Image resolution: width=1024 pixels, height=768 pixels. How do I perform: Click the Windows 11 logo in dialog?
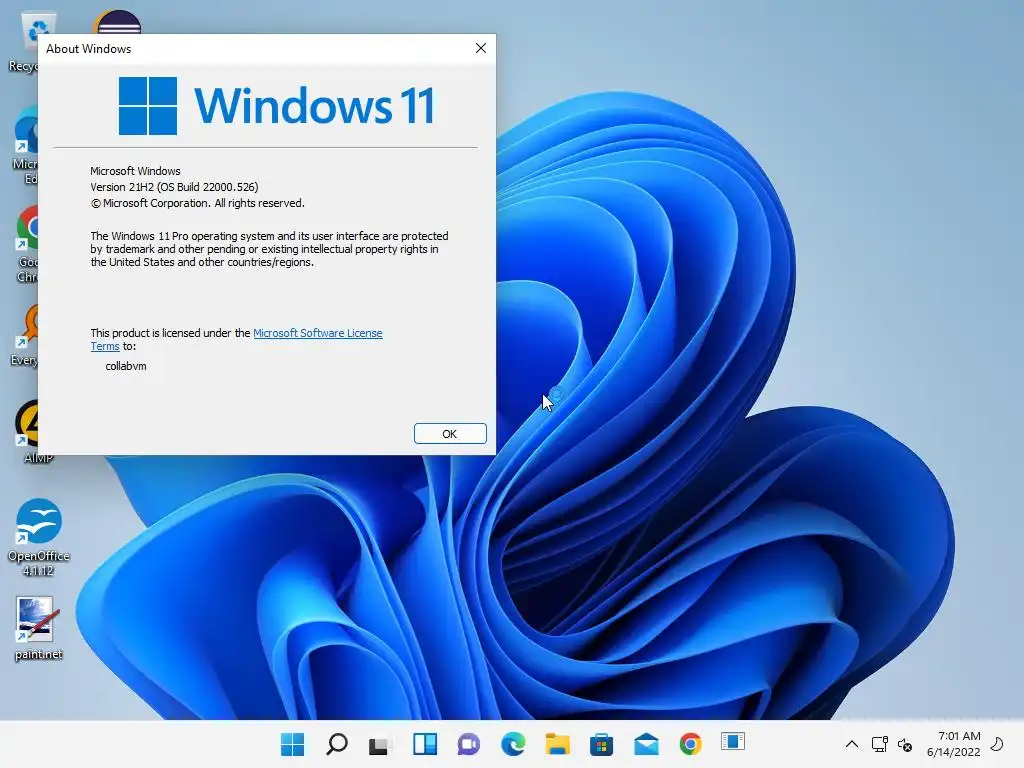[x=276, y=106]
